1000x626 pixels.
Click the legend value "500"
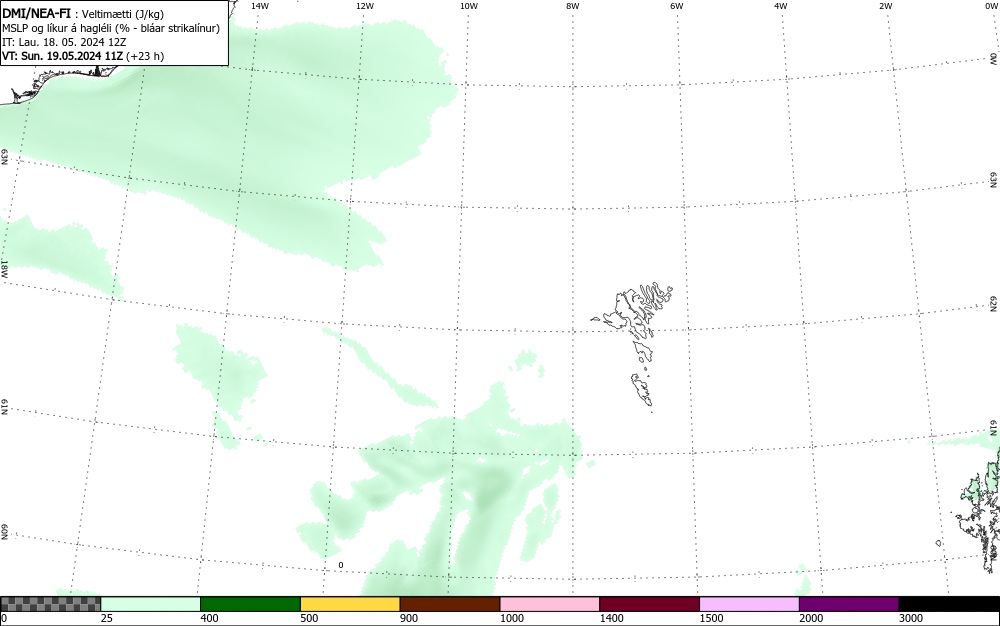(x=309, y=618)
